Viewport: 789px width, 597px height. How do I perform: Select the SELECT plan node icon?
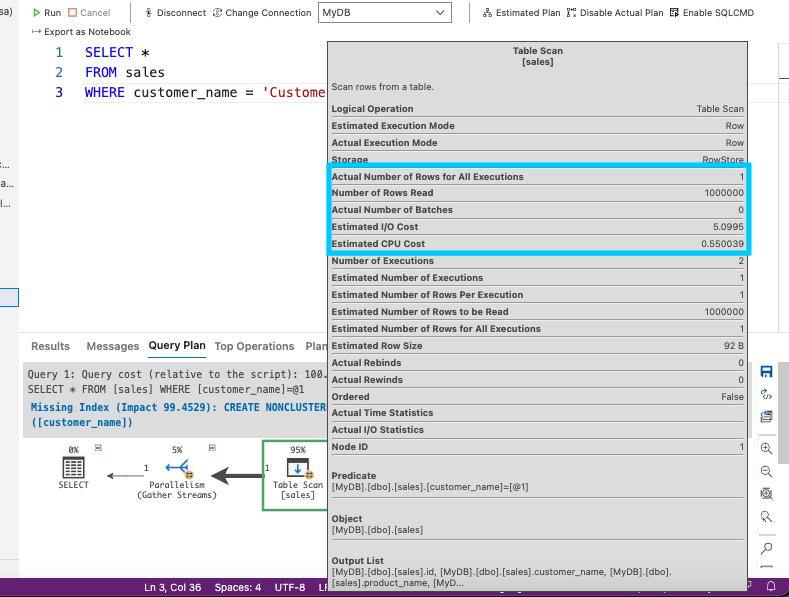click(x=73, y=468)
